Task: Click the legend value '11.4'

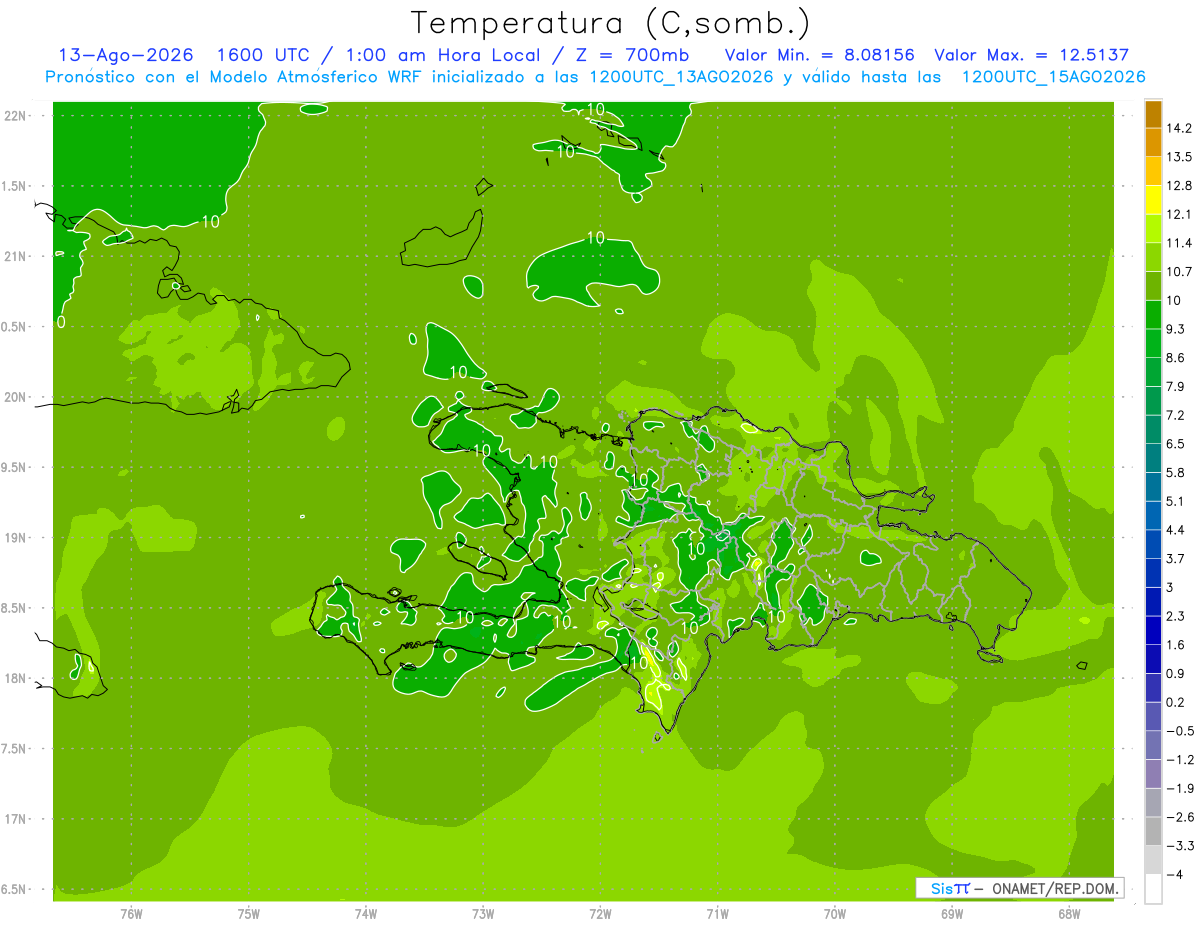Action: [1179, 243]
